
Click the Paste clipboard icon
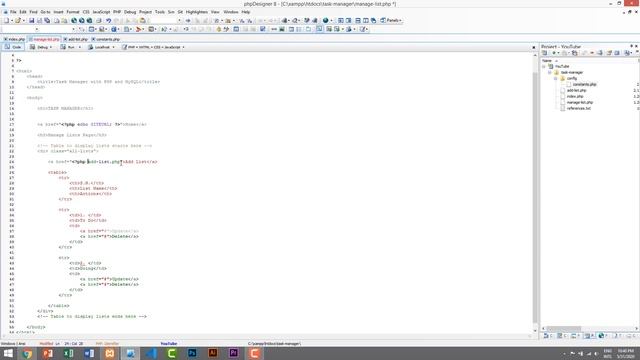(x=142, y=20)
